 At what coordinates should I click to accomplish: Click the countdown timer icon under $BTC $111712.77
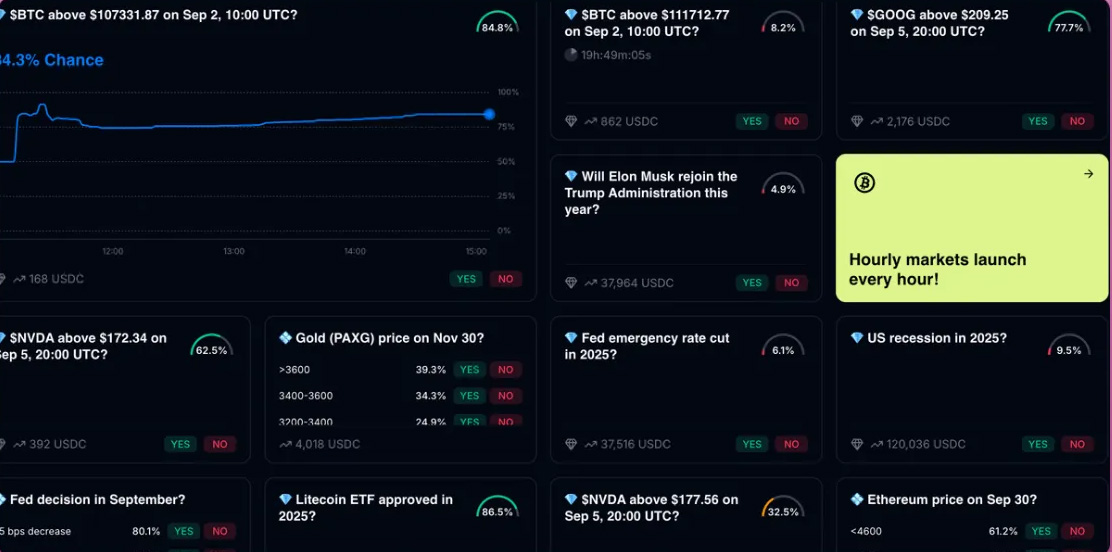tap(571, 55)
